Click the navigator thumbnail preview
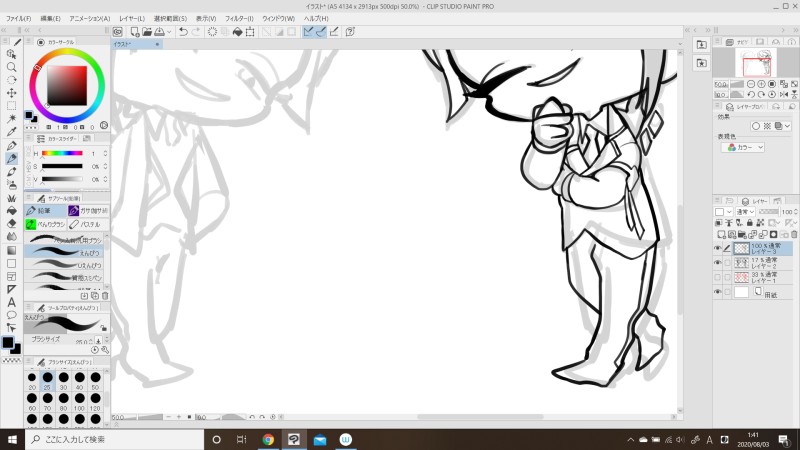 pyautogui.click(x=756, y=63)
